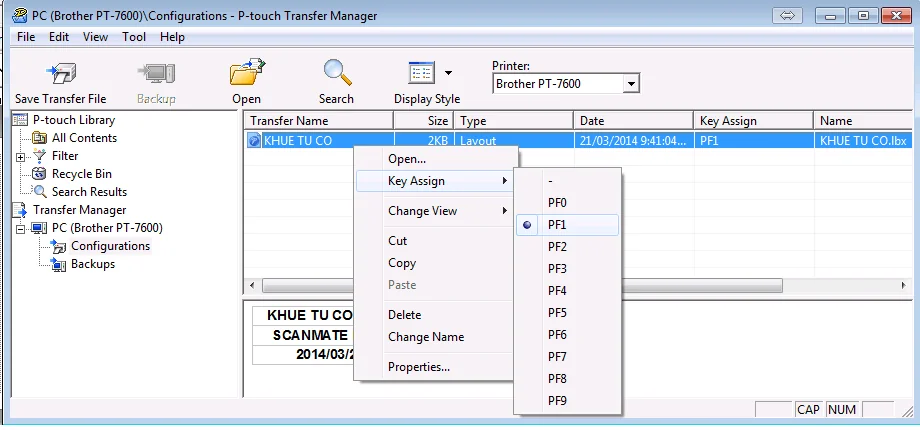Open the Tool menu in menu bar

click(134, 37)
